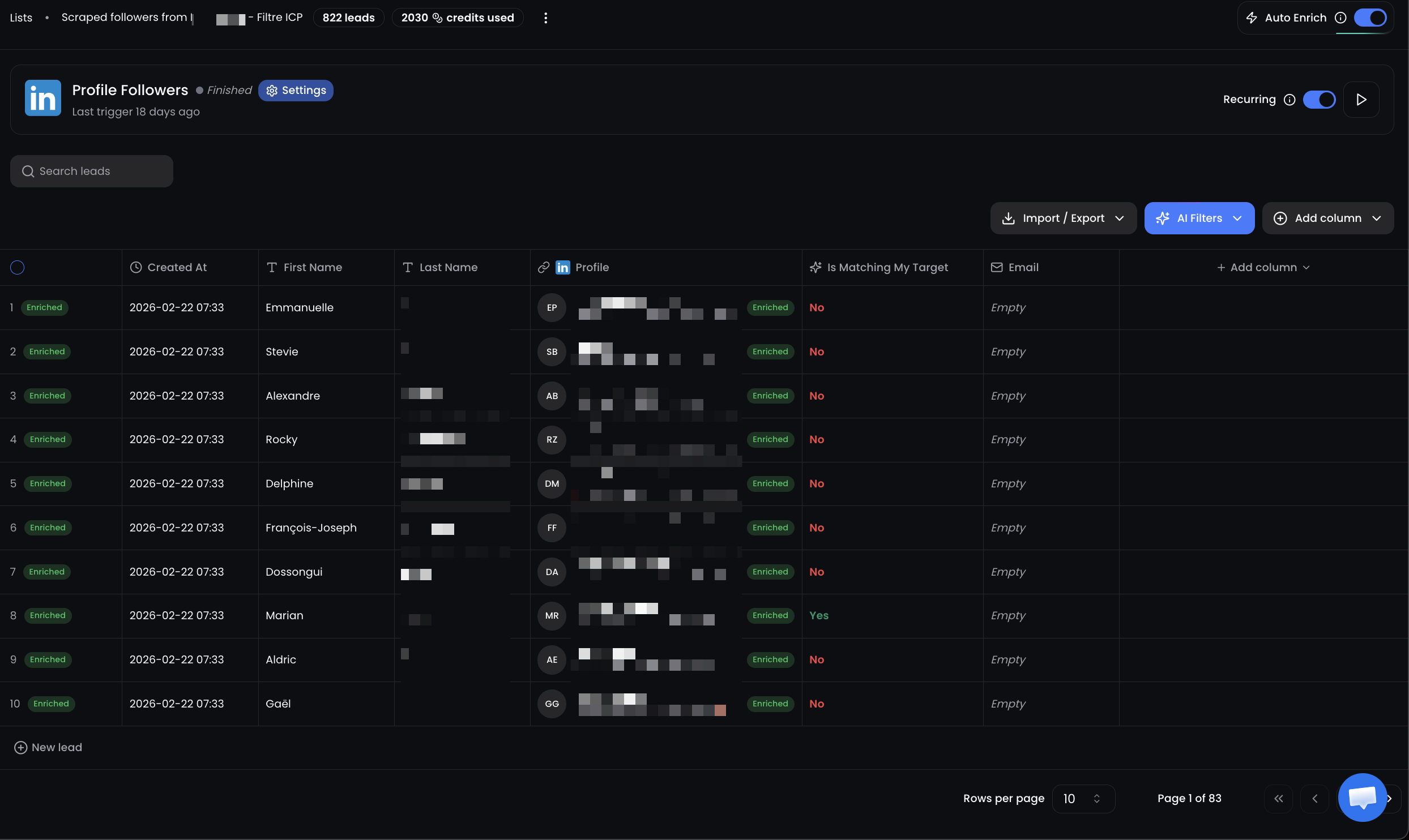Click the Auto Enrich info icon
This screenshot has width=1409, height=840.
point(1340,18)
